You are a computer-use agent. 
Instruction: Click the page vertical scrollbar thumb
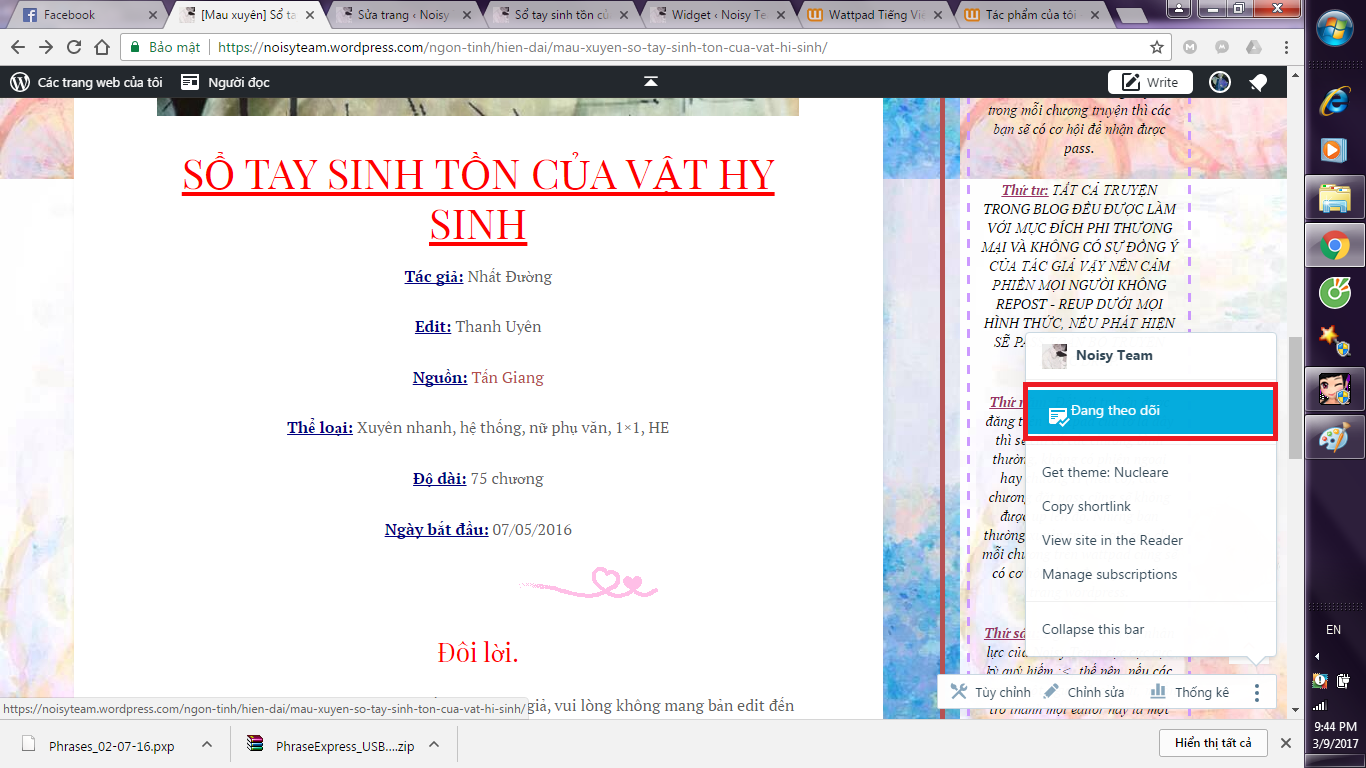click(1295, 397)
